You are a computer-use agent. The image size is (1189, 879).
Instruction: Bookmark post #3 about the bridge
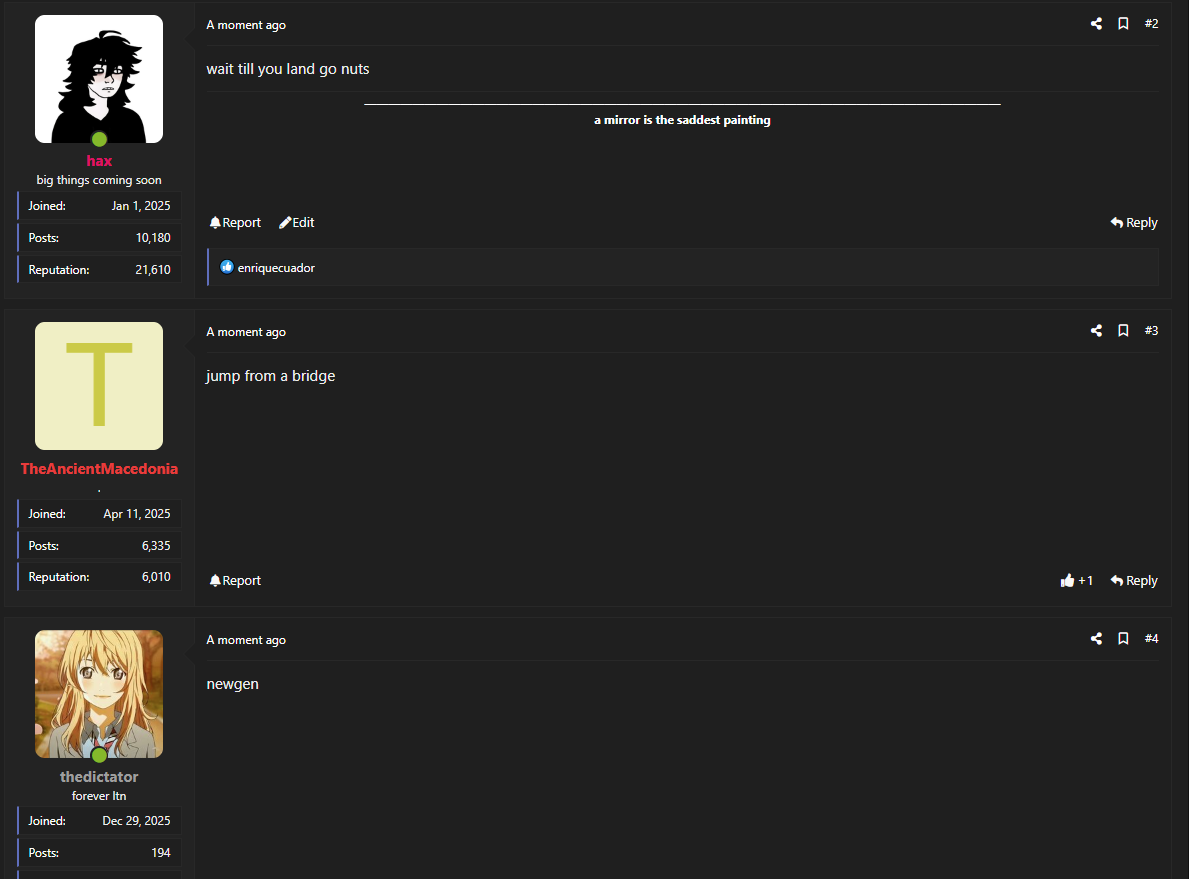1123,331
